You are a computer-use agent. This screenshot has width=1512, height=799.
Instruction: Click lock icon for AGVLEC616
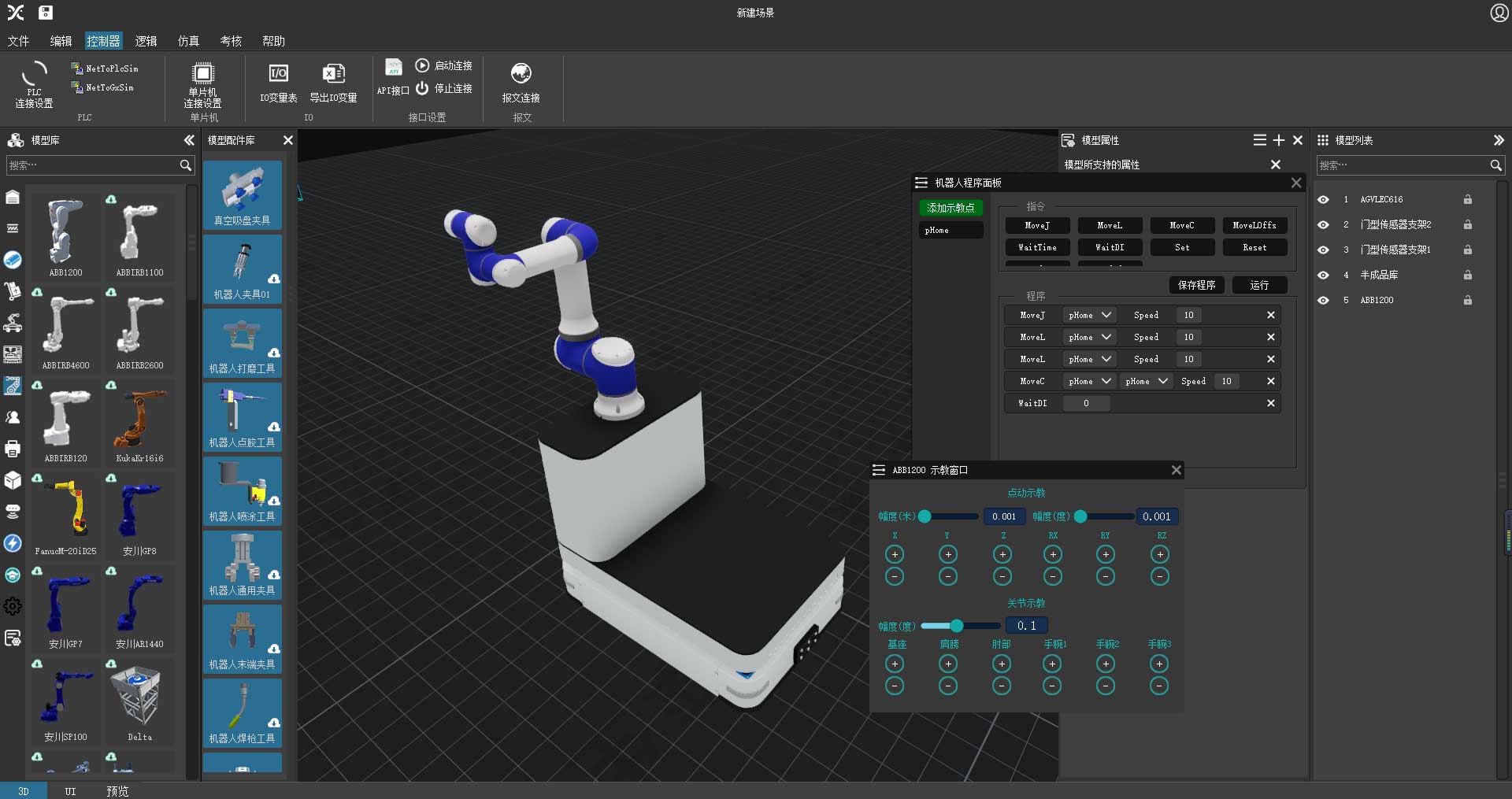pyautogui.click(x=1468, y=200)
